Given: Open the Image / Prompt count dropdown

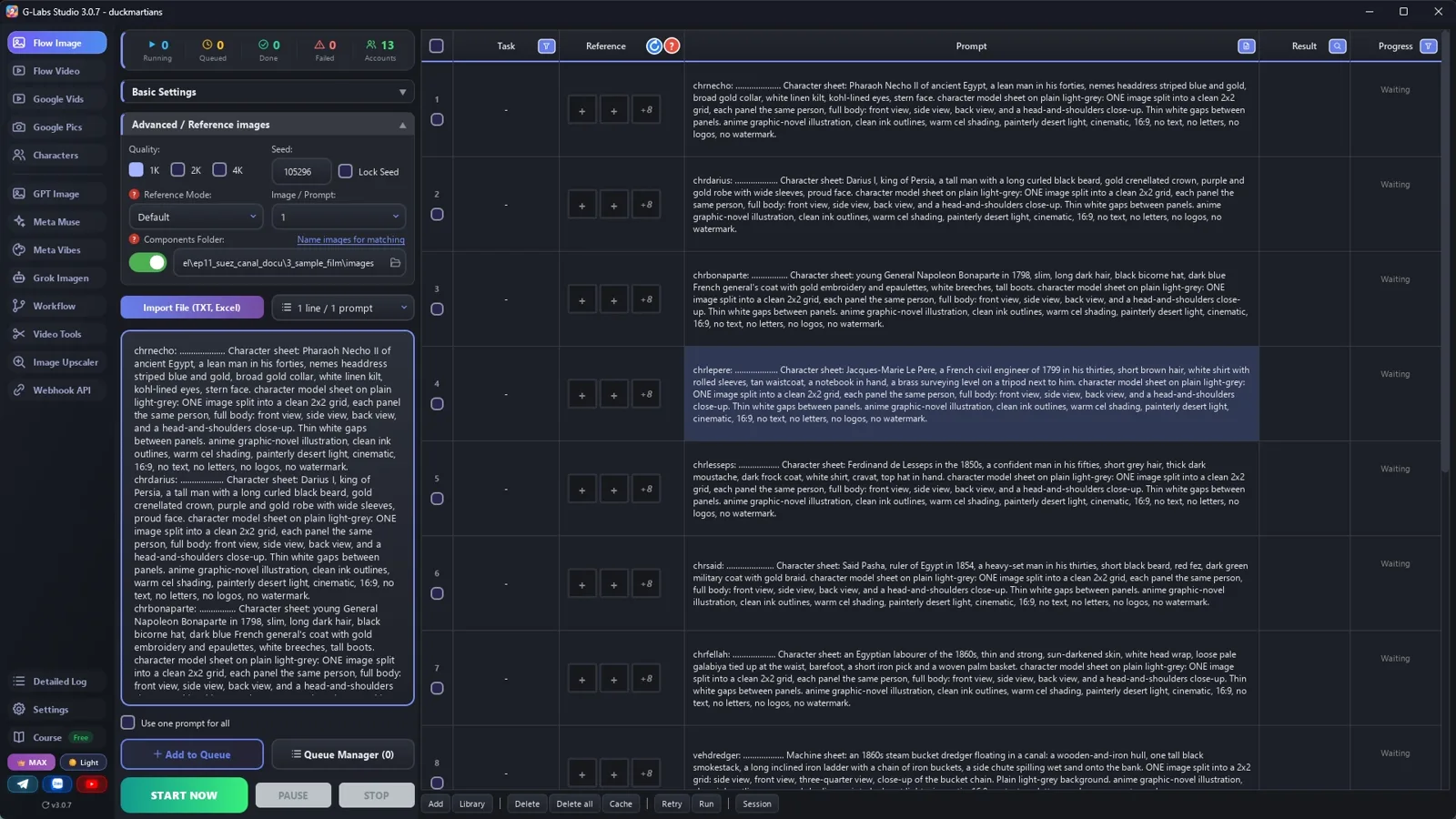Looking at the screenshot, I should (339, 217).
